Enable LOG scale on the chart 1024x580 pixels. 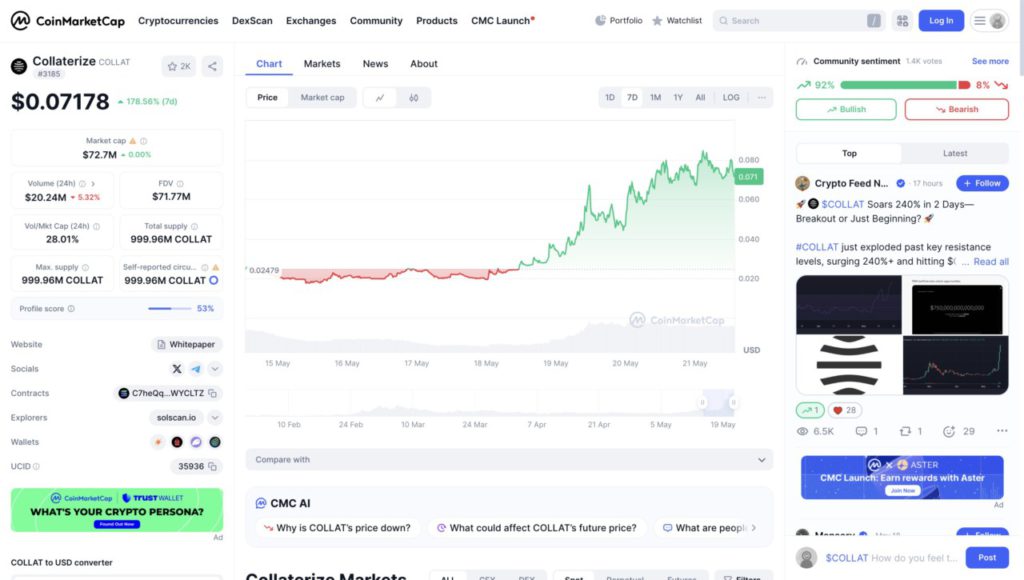click(x=731, y=98)
